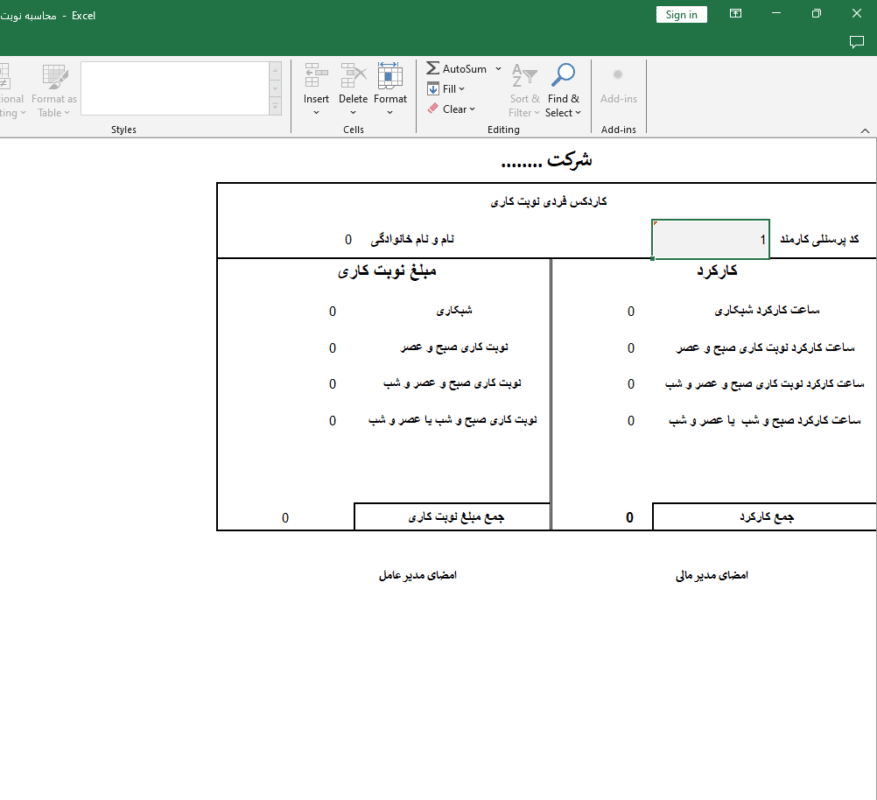877x800 pixels.
Task: Select the employee code cell containing 1
Action: pyautogui.click(x=710, y=239)
